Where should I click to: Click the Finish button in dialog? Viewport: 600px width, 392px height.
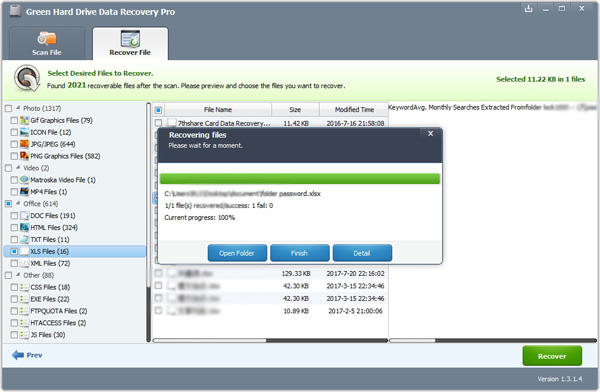(300, 253)
